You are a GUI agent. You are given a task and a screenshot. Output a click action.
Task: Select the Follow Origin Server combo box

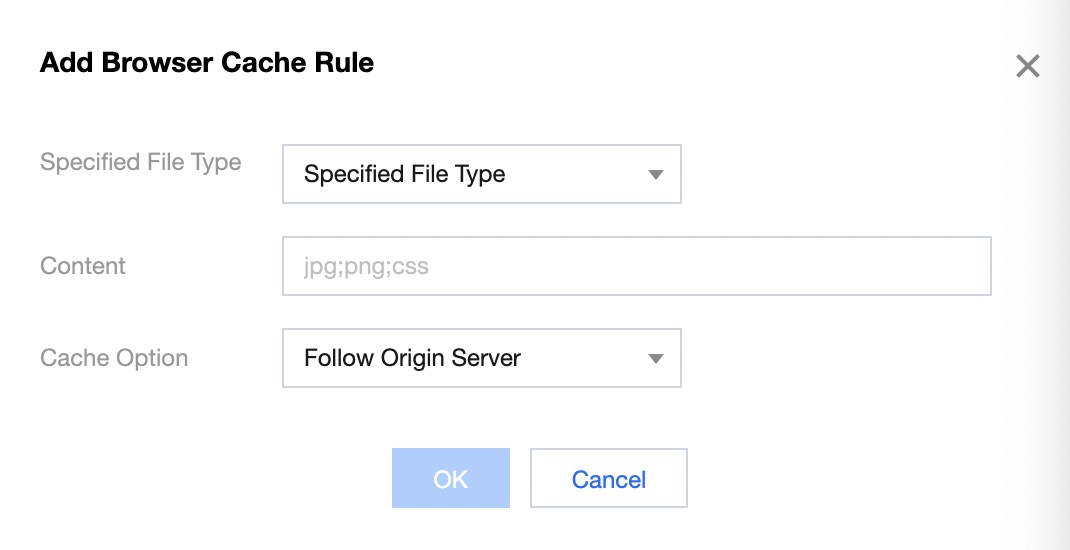click(481, 358)
